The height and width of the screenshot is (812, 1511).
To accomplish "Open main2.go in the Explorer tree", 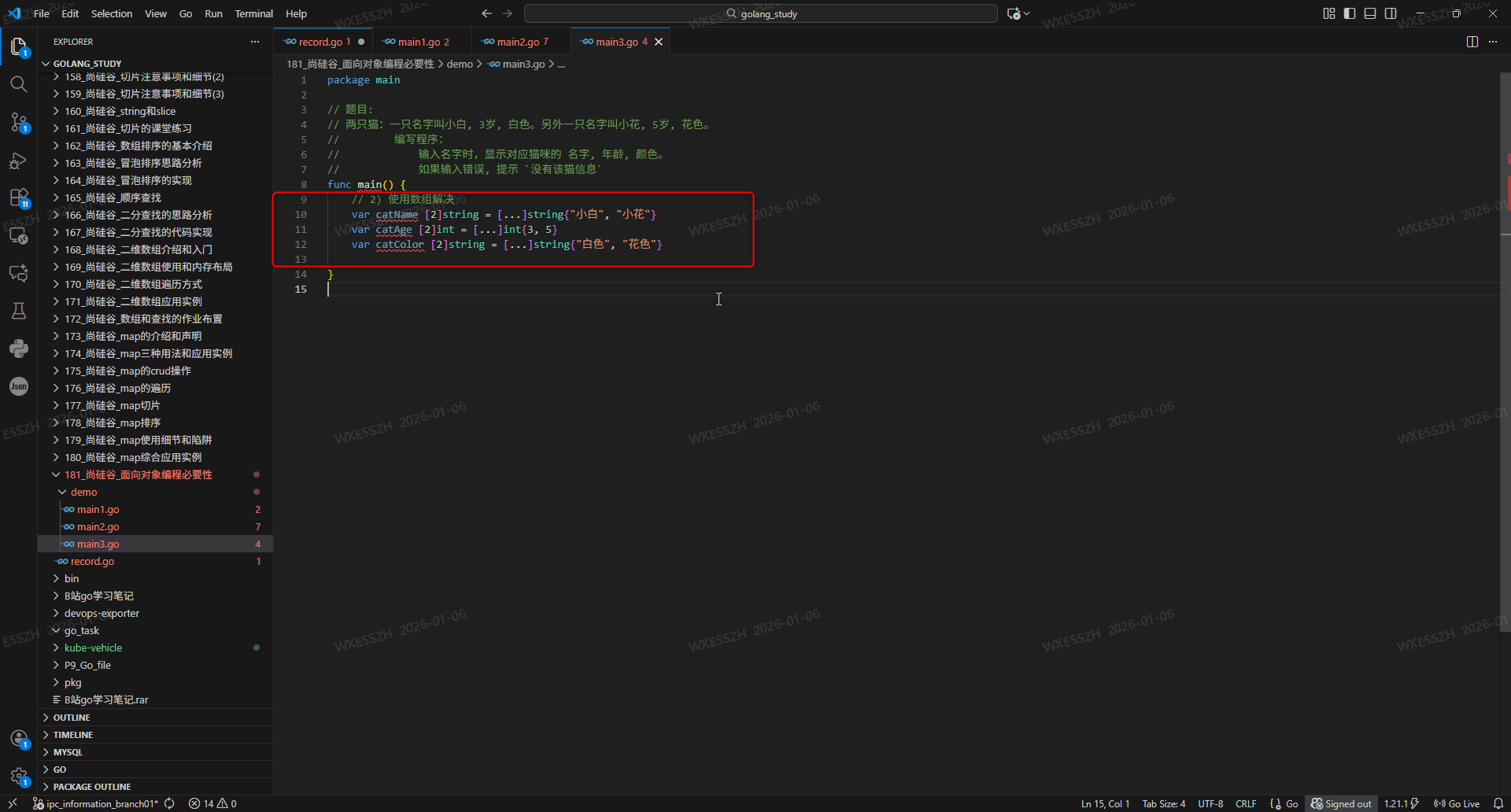I will pyautogui.click(x=156, y=526).
